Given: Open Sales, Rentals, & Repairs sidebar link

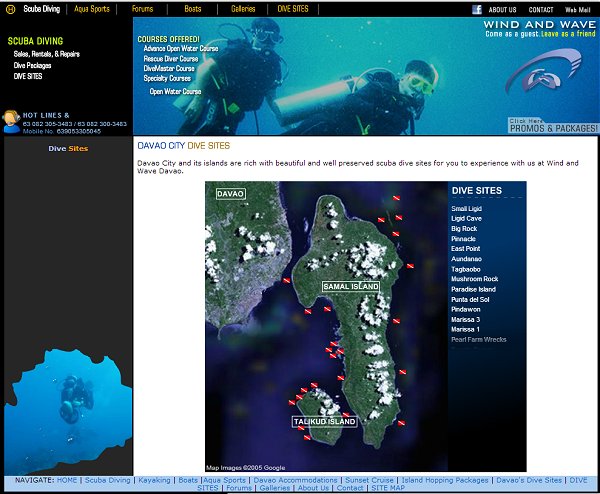Looking at the screenshot, I should pyautogui.click(x=47, y=54).
